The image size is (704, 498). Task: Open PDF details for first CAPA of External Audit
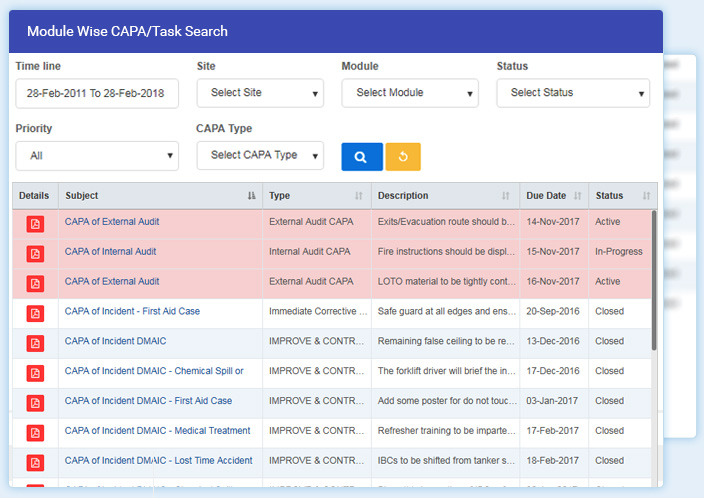click(x=35, y=223)
